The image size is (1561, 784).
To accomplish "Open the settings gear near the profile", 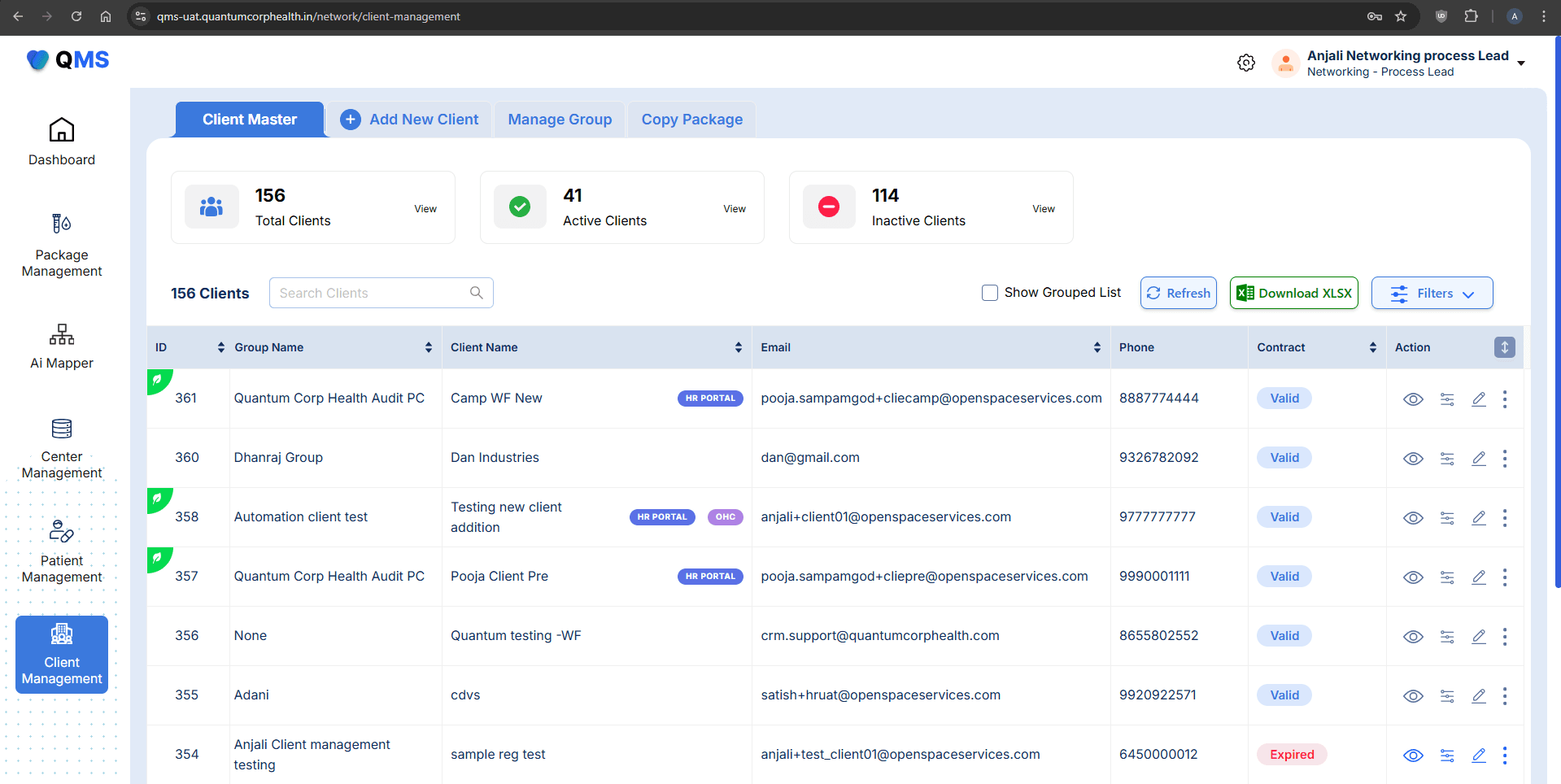I will point(1245,63).
